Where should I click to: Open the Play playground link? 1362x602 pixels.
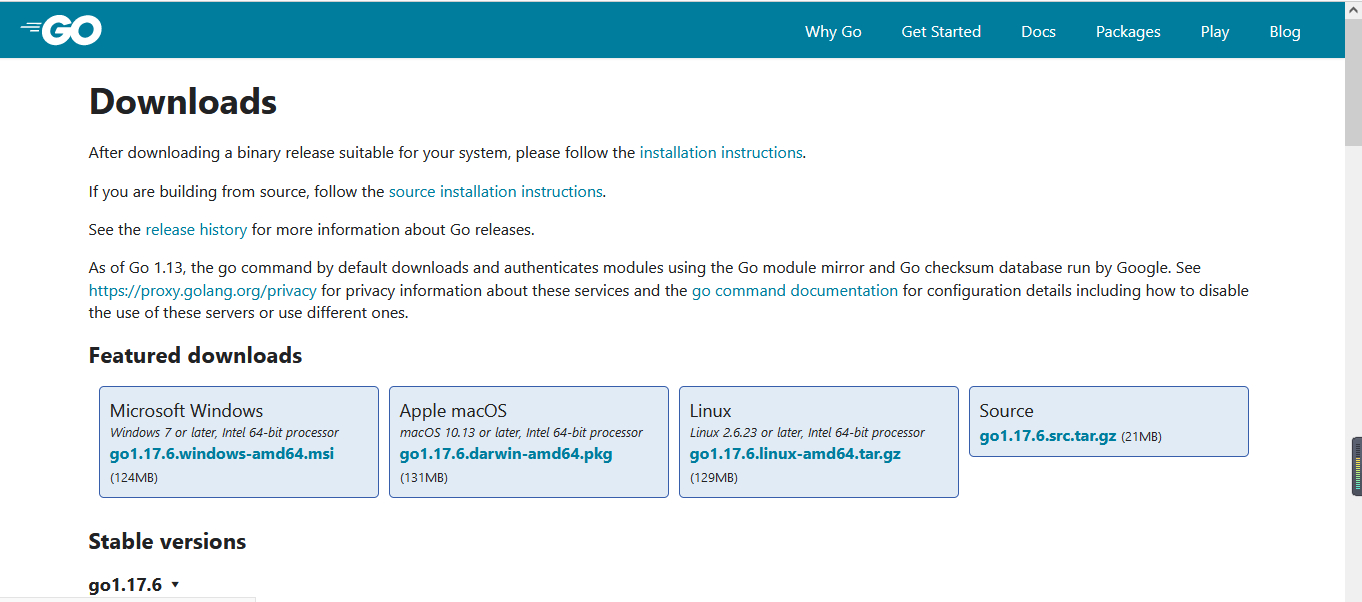1215,31
